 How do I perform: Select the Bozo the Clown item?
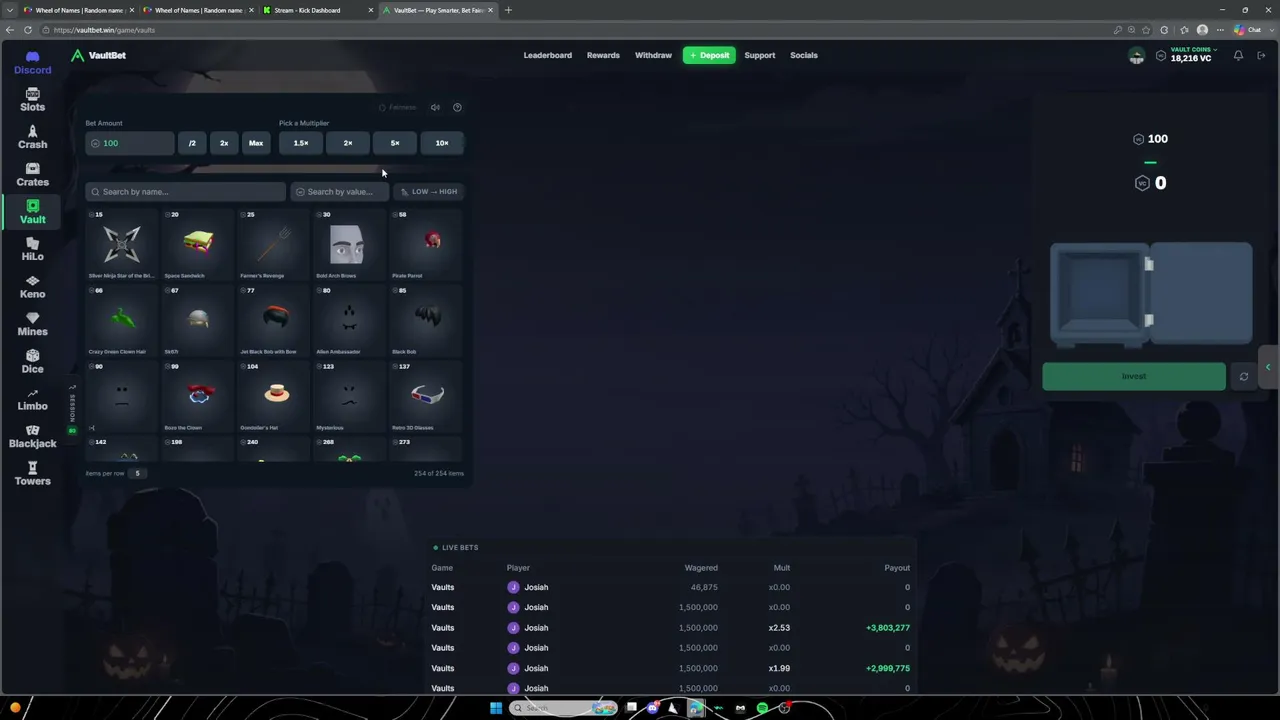[x=198, y=398]
